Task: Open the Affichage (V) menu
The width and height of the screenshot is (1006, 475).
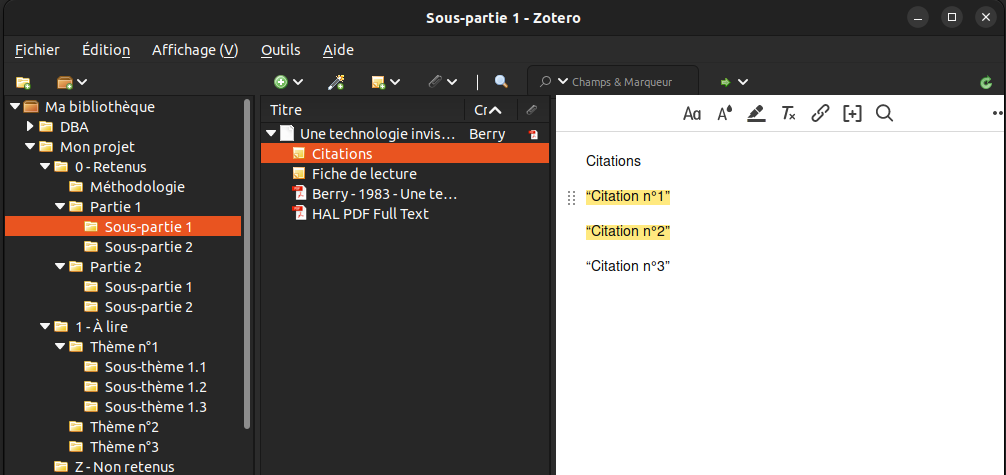Action: click(195, 50)
